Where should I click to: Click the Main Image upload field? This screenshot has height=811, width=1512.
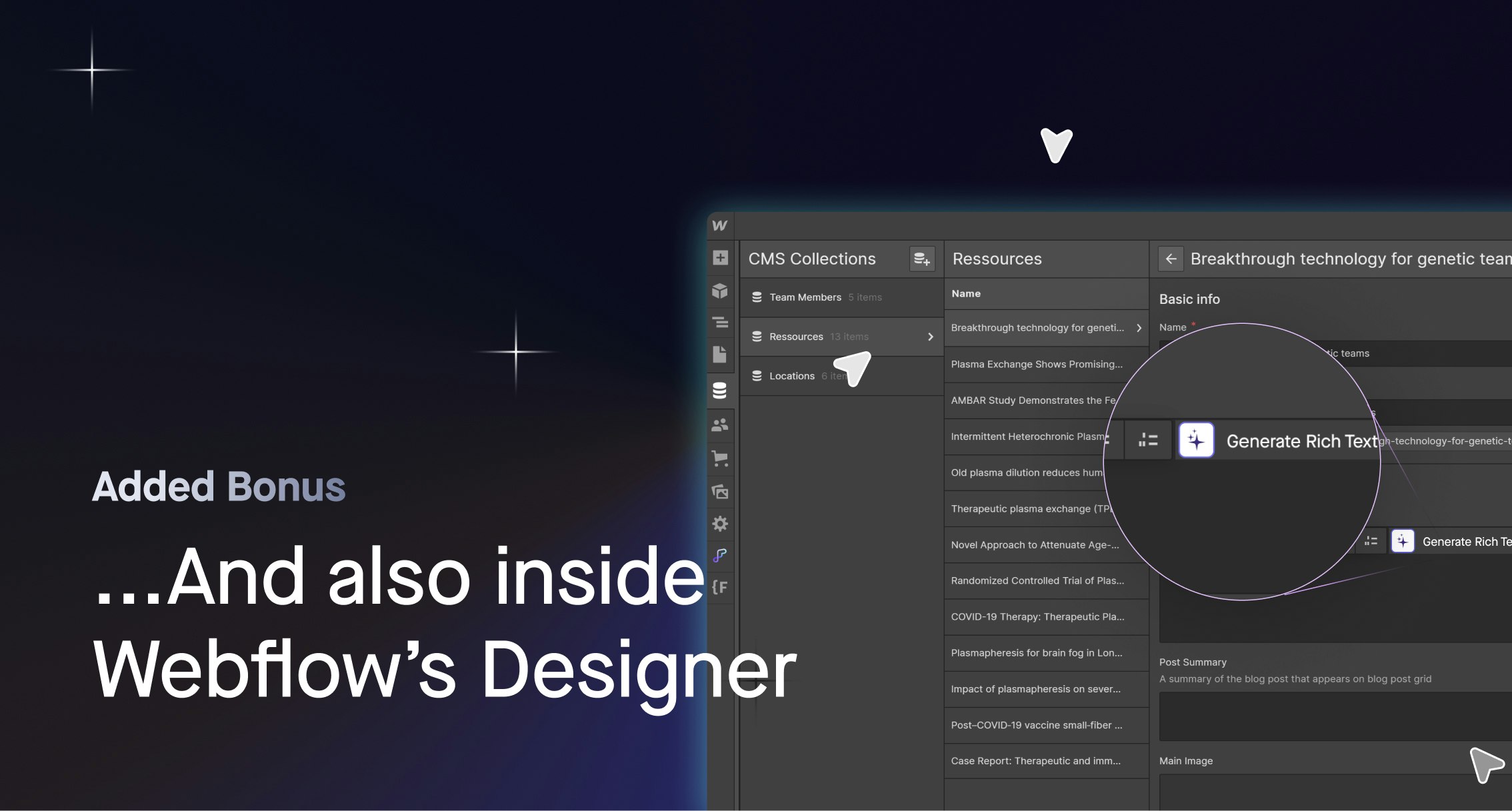(1335, 792)
